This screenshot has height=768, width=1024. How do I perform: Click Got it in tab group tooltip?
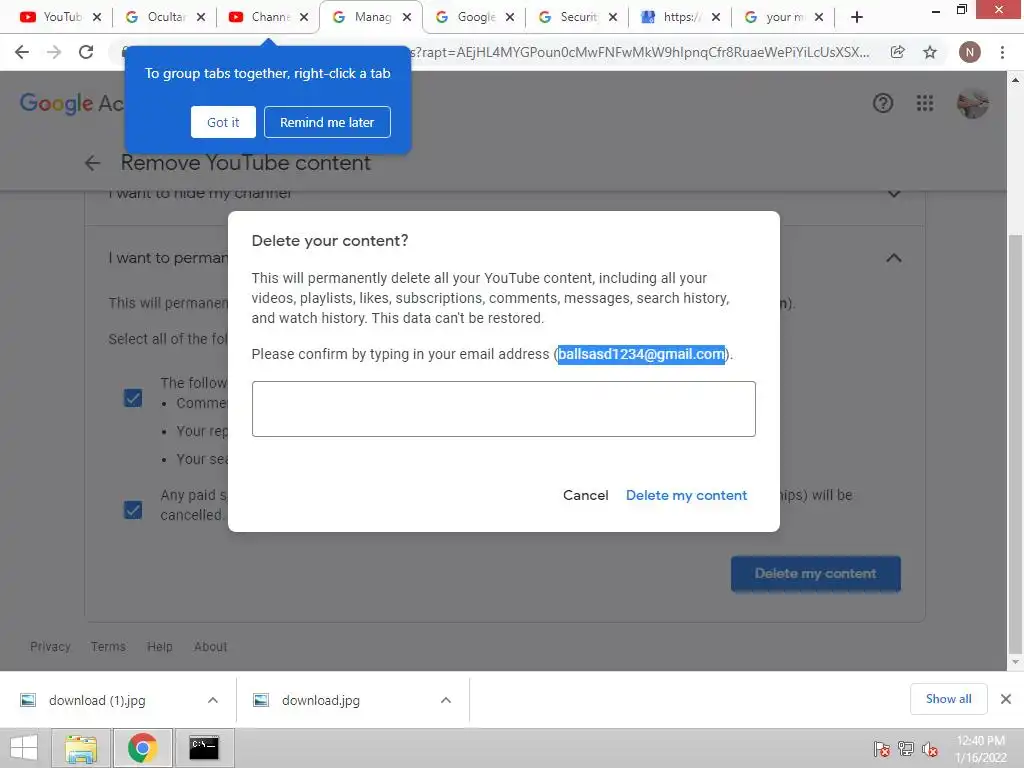[x=223, y=122]
